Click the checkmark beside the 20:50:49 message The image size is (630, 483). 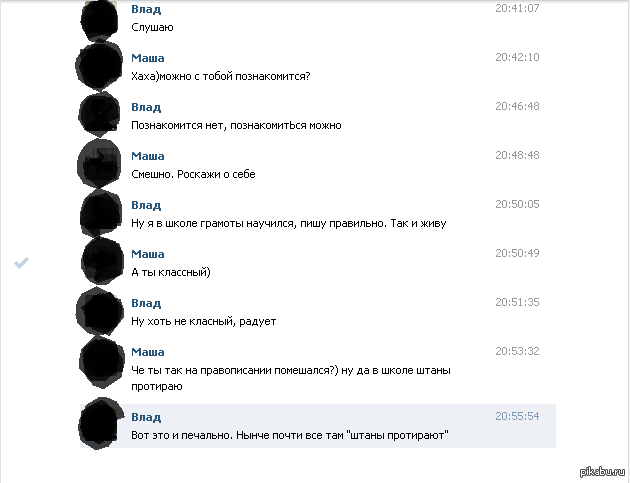point(21,263)
